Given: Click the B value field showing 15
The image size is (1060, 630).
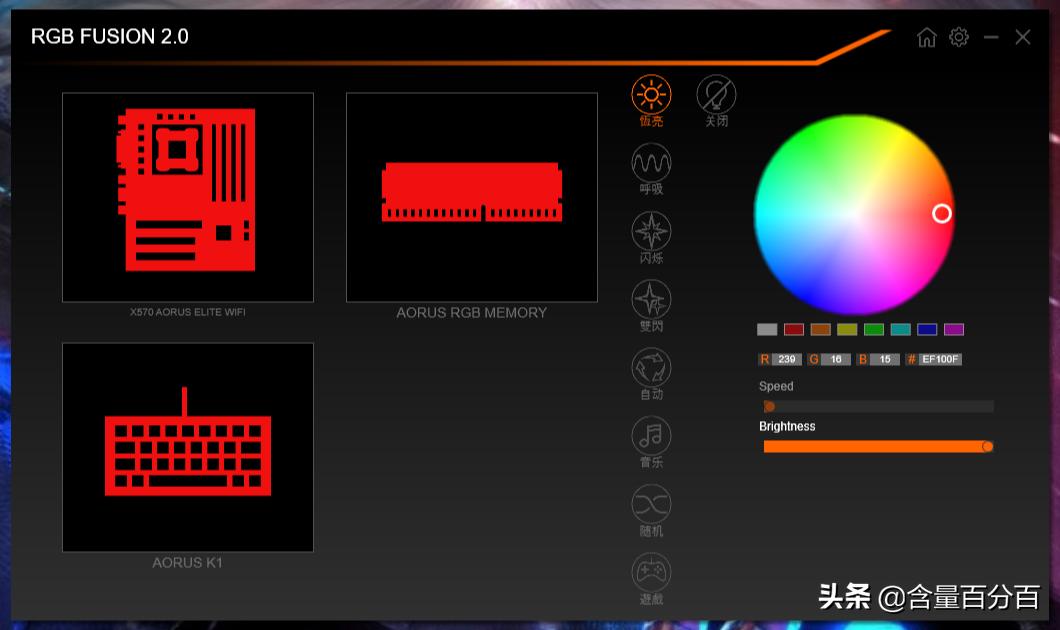Looking at the screenshot, I should (x=885, y=360).
